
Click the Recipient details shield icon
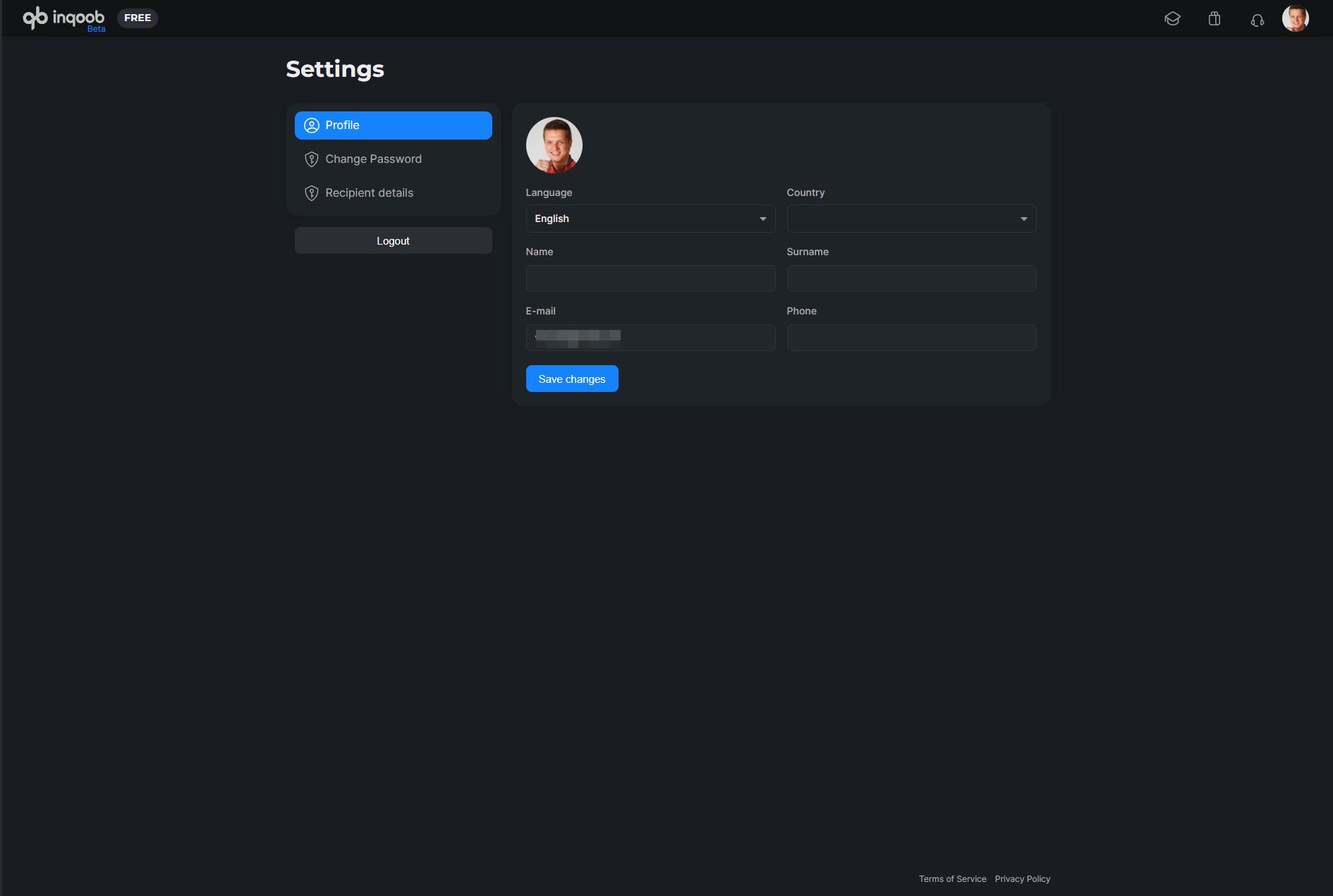(311, 192)
